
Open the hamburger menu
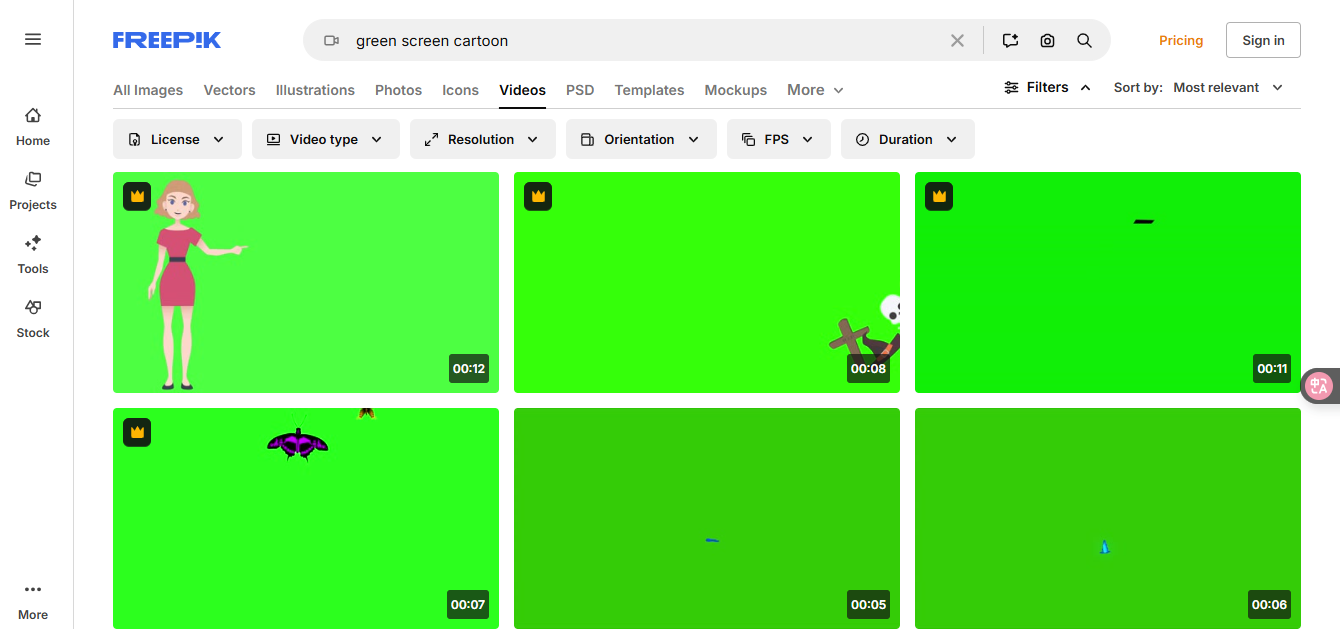click(33, 39)
